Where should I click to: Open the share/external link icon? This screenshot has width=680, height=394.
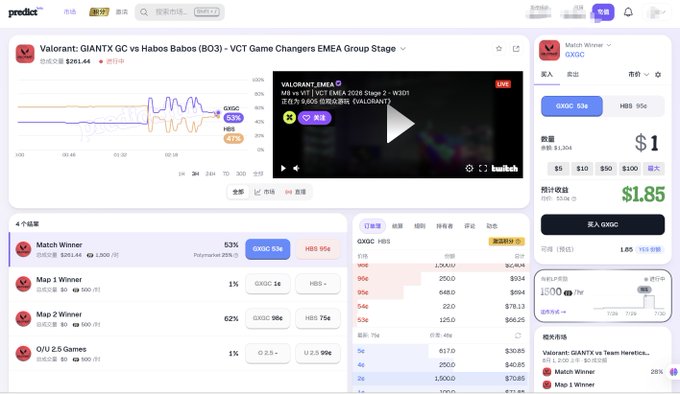[x=516, y=49]
